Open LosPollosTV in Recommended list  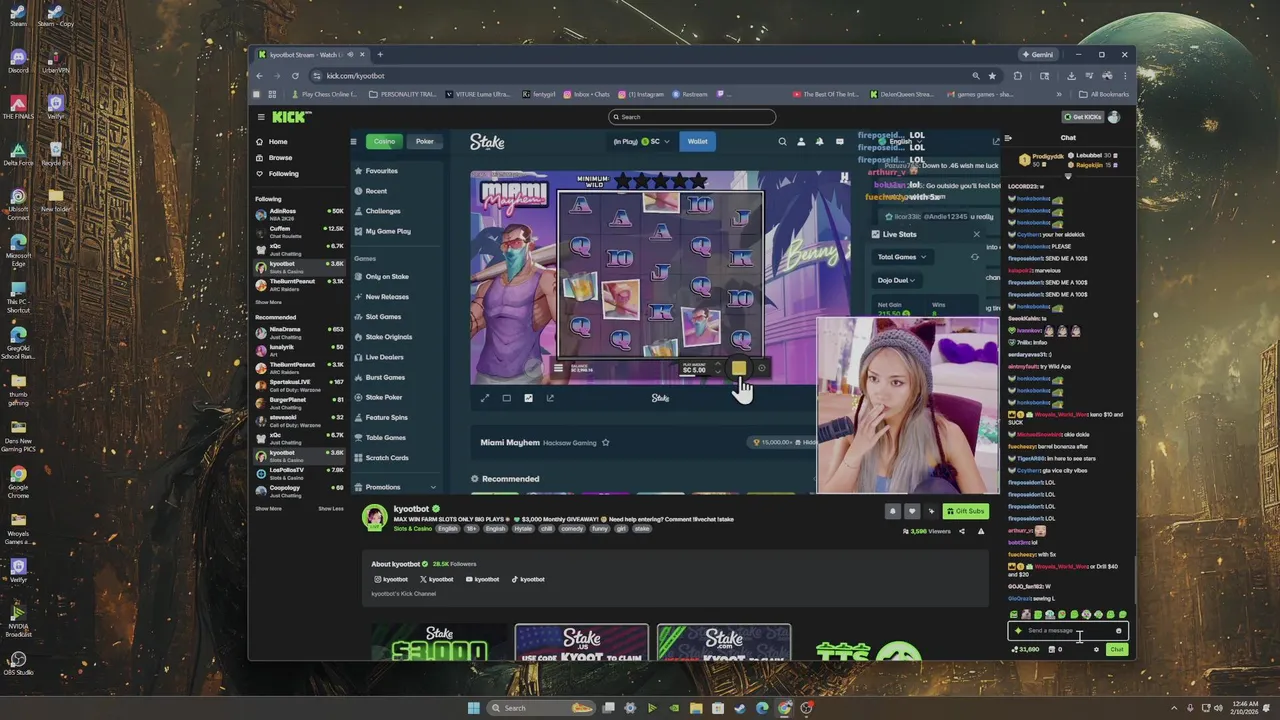click(299, 471)
